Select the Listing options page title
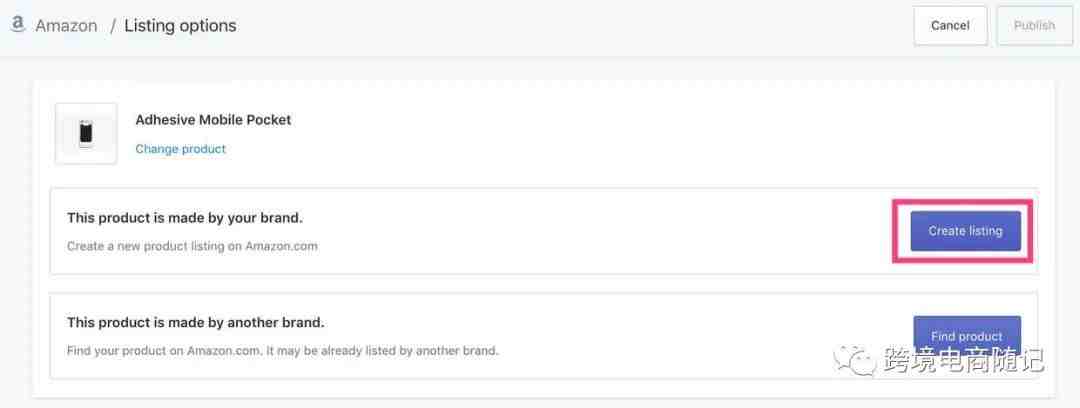The image size is (1080, 408). 180,26
